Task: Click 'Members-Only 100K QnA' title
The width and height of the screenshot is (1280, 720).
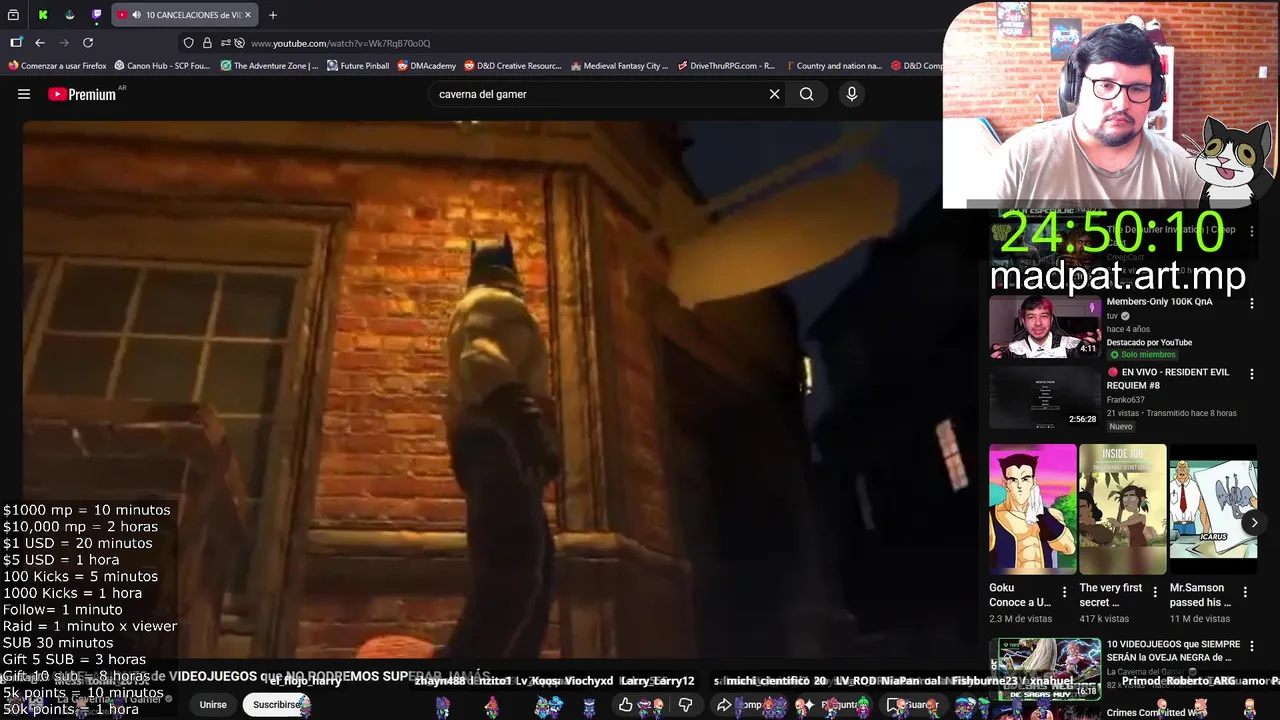Action: click(x=1159, y=302)
